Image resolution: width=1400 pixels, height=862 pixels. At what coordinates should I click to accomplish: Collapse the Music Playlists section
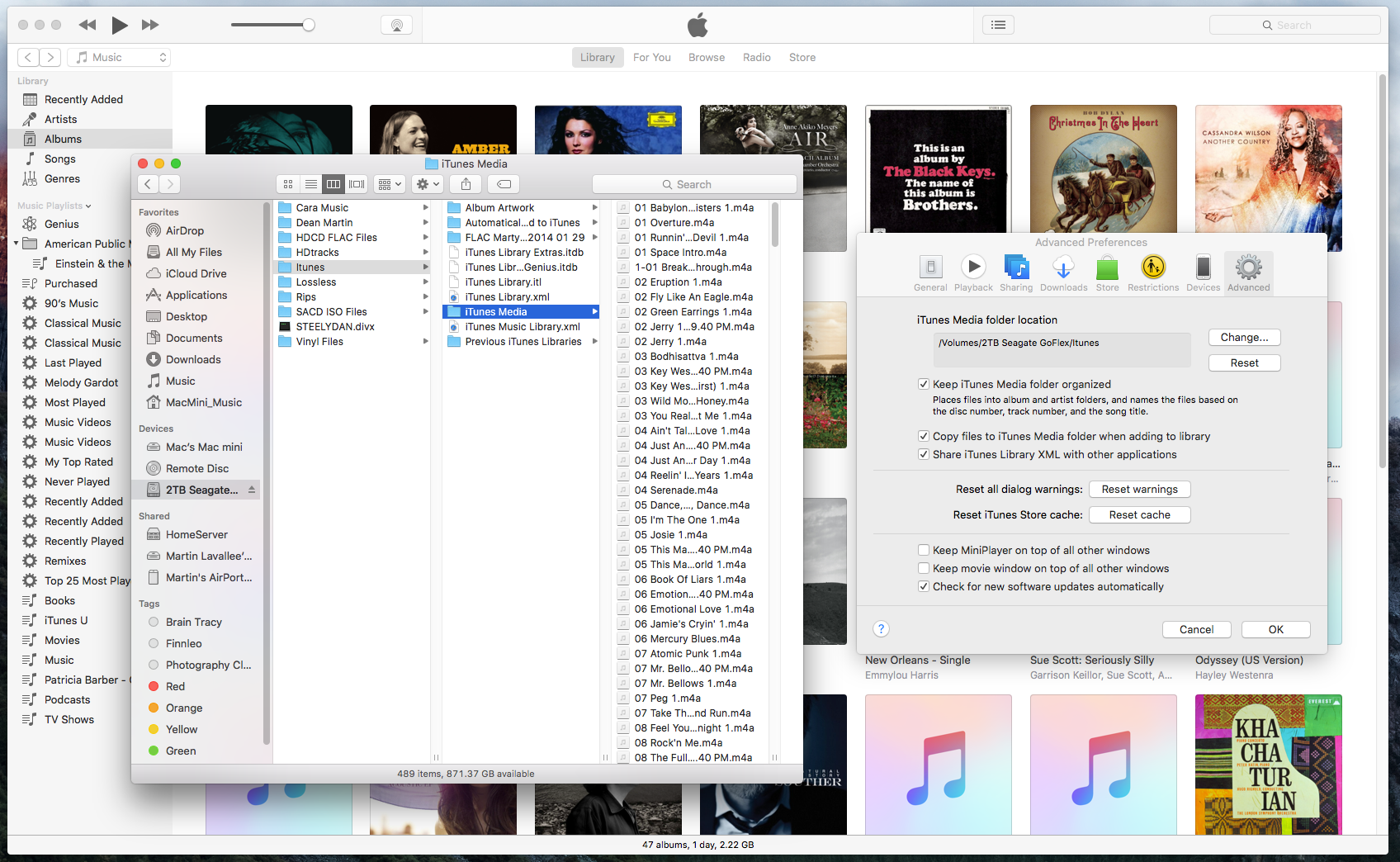coord(88,206)
